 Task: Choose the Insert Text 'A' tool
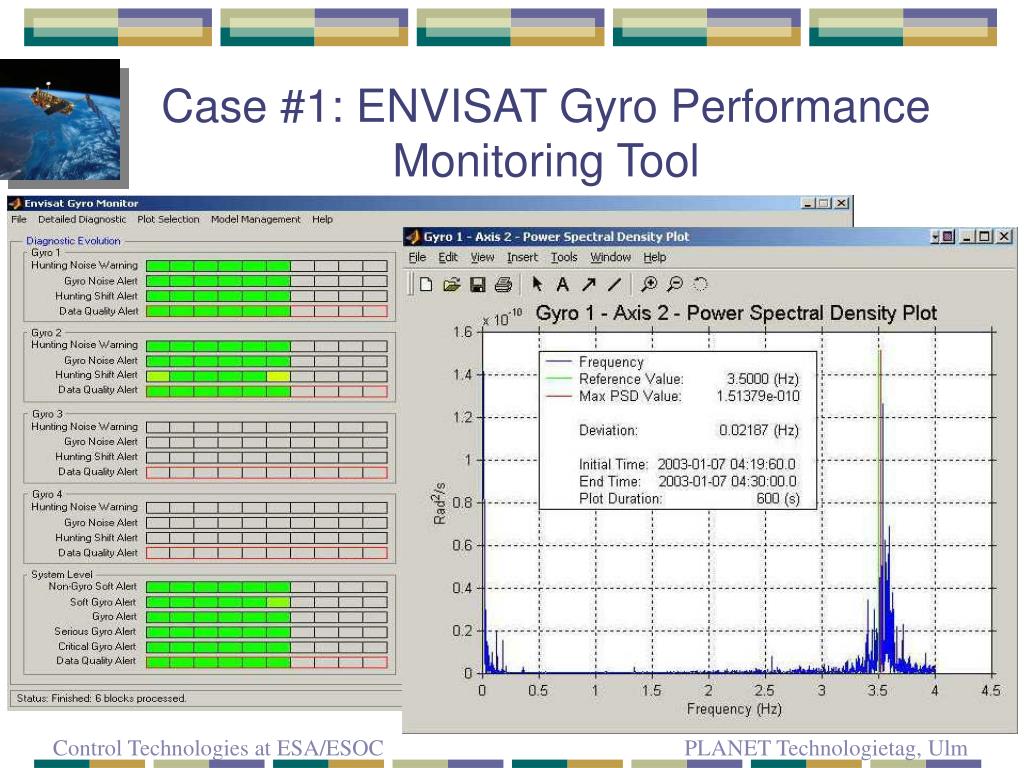pos(562,285)
